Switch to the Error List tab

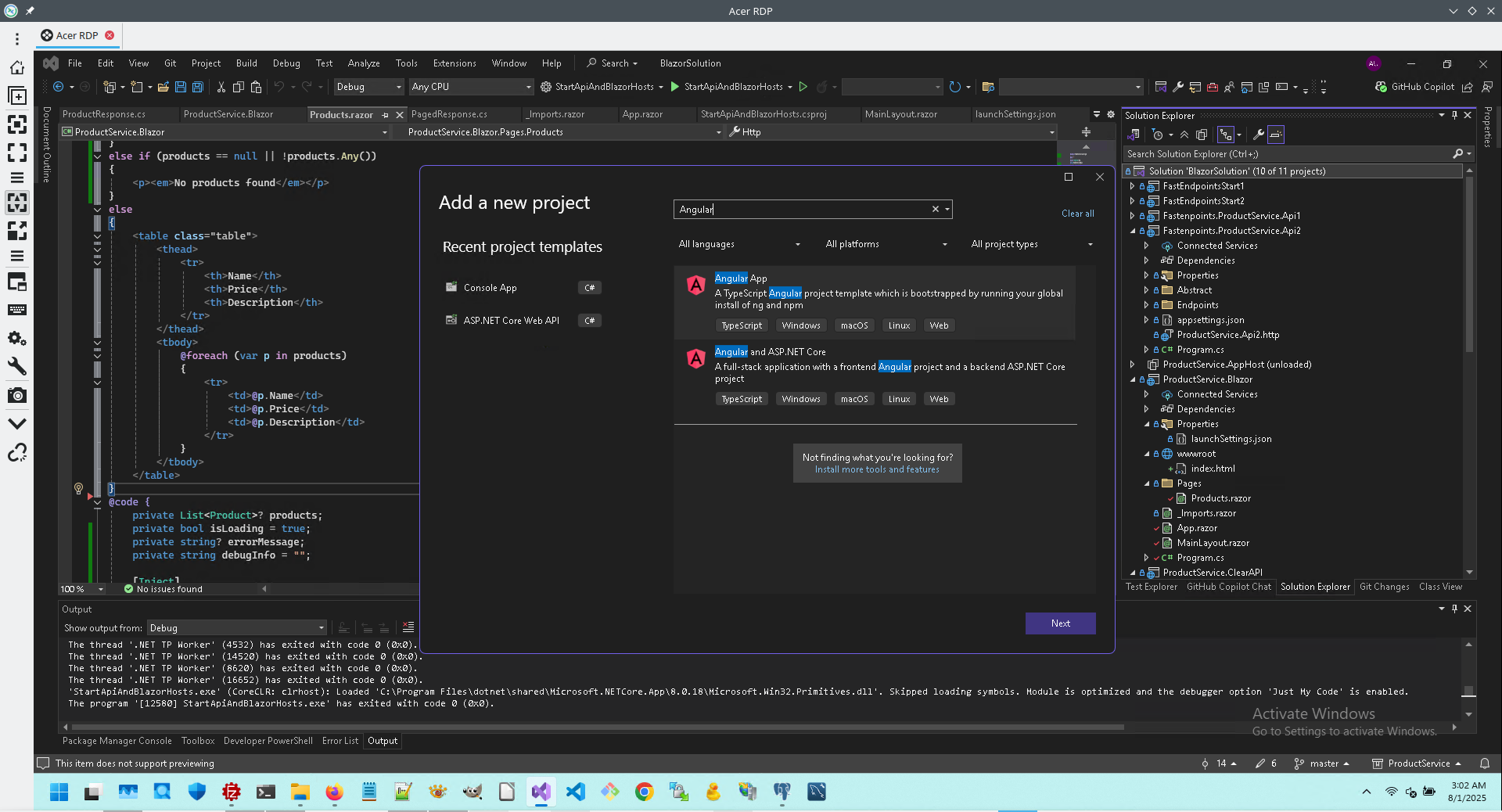(x=340, y=741)
